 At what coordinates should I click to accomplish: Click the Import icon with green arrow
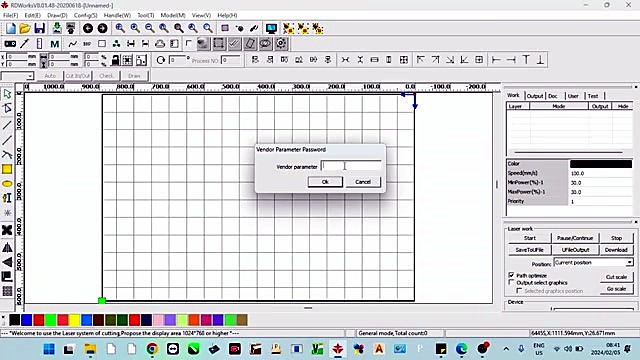point(57,28)
